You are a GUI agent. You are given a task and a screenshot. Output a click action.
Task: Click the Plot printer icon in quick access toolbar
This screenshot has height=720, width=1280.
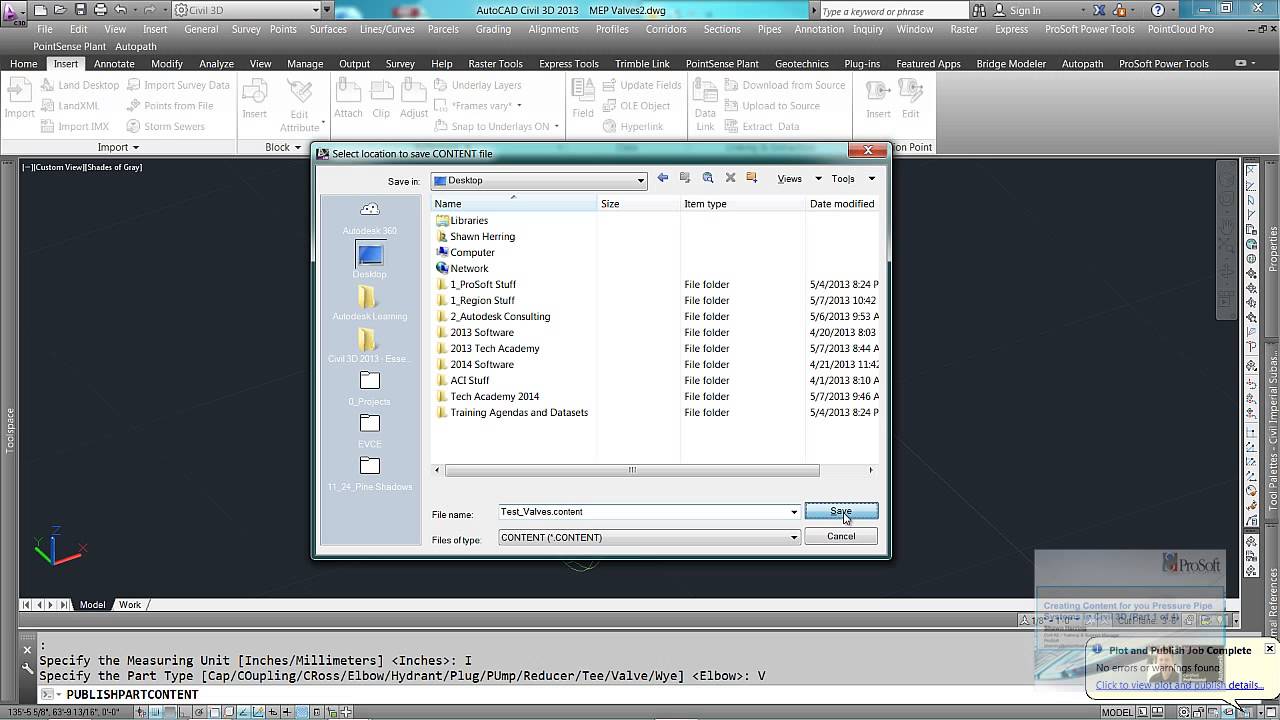100,10
